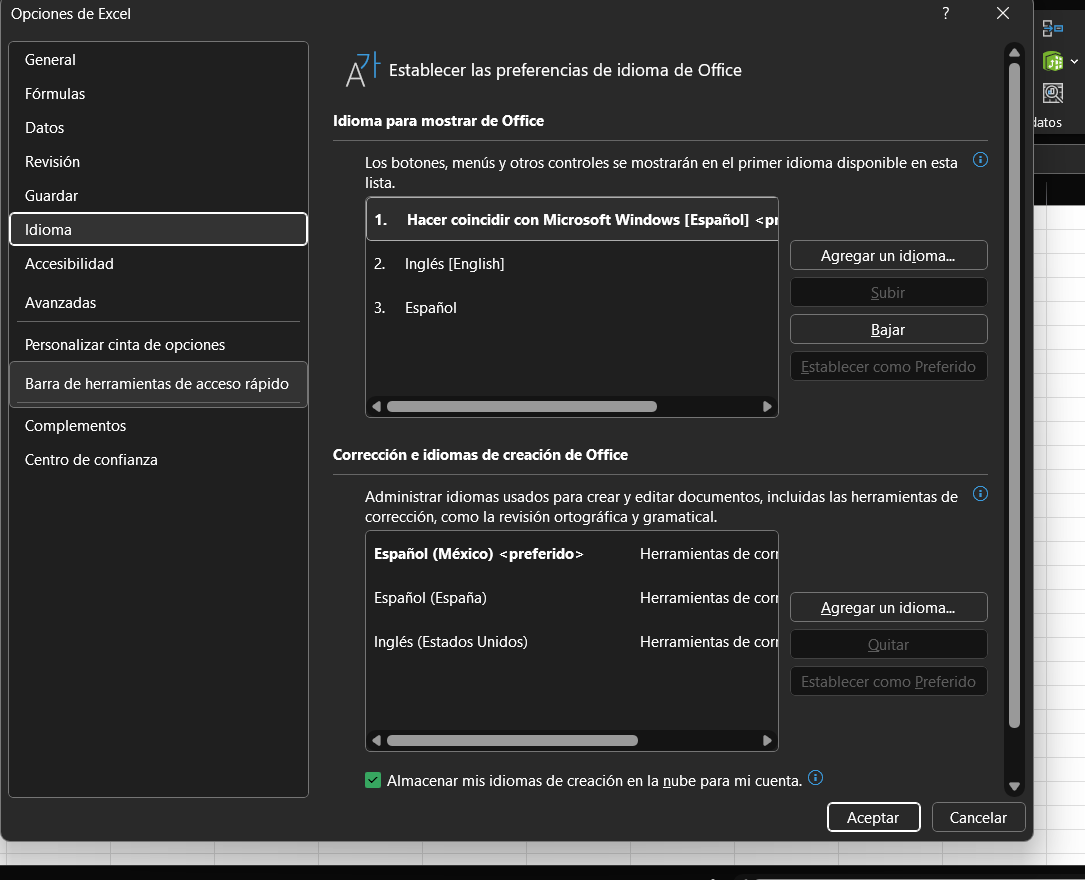The width and height of the screenshot is (1085, 880).
Task: Click info icon beside proofing languages description
Action: point(980,494)
